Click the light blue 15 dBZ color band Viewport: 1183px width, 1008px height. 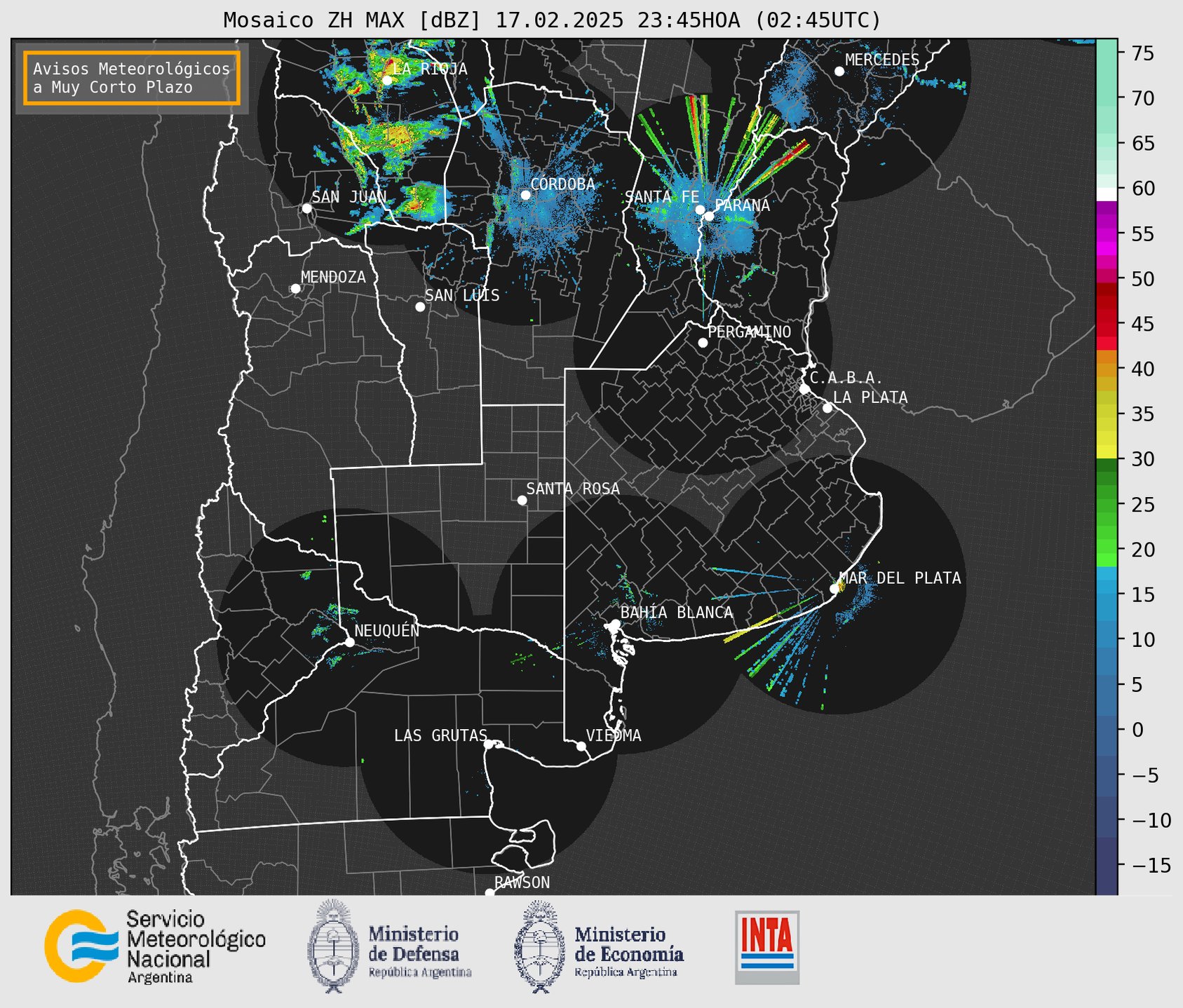coord(1107,594)
